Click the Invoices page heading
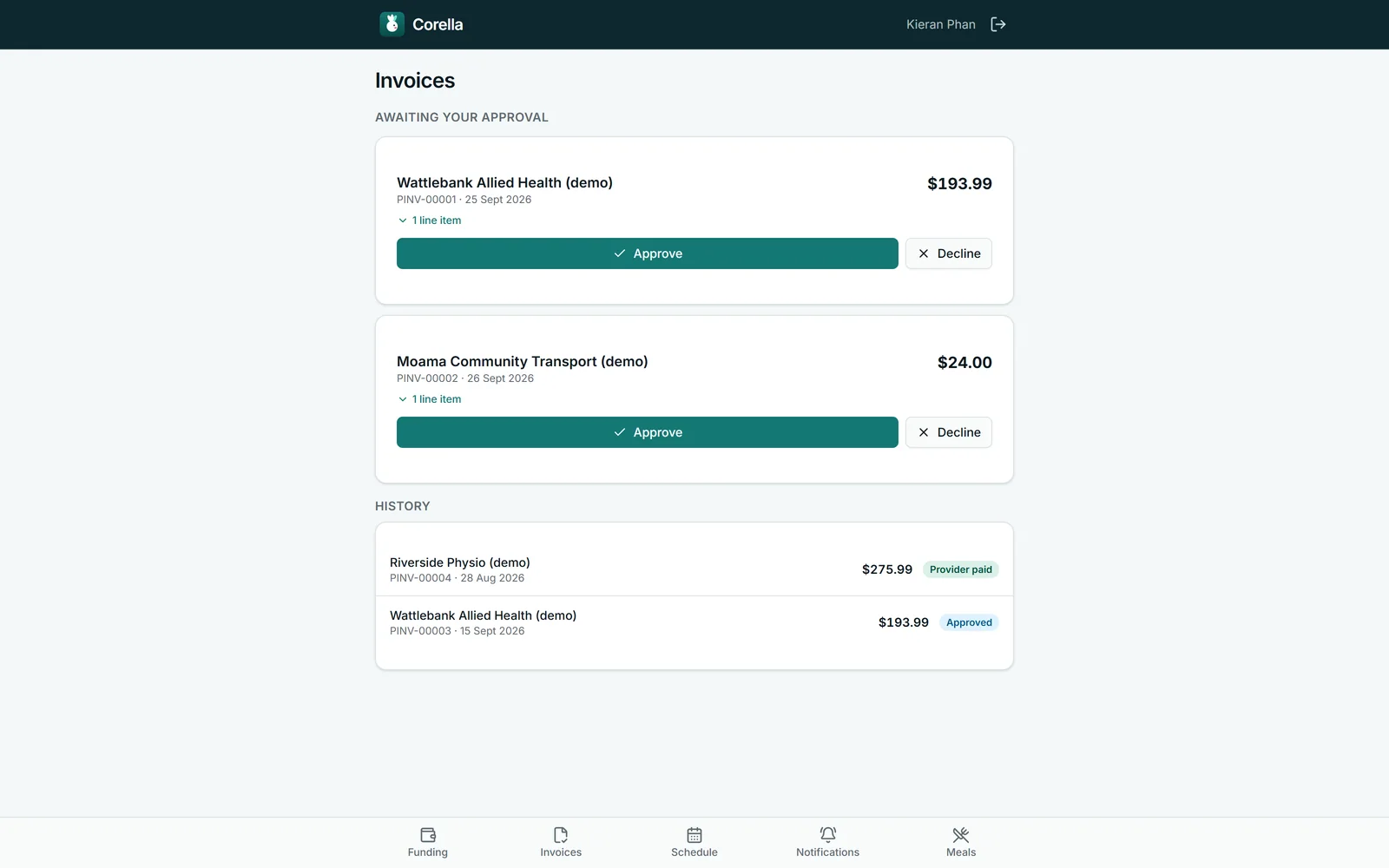Viewport: 1389px width, 868px height. pos(415,81)
